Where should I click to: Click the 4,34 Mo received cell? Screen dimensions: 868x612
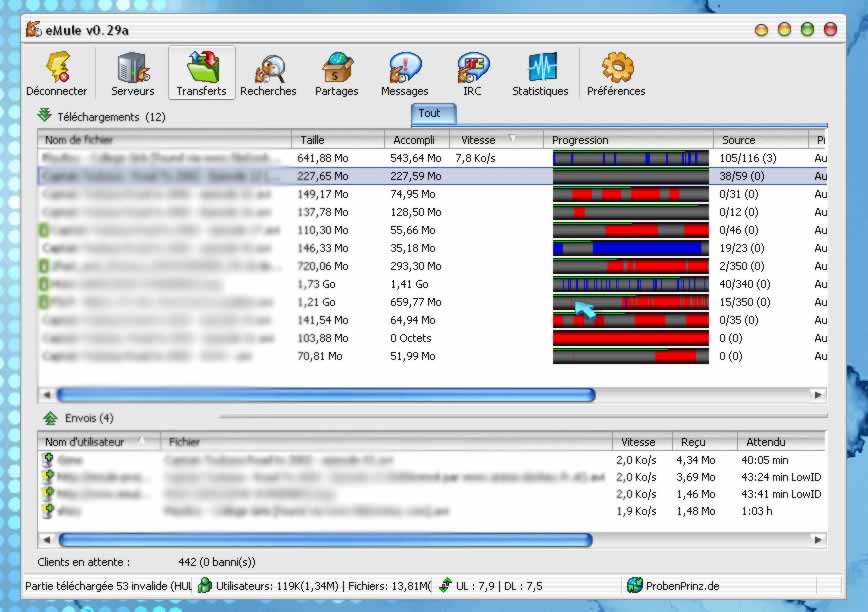[x=696, y=460]
